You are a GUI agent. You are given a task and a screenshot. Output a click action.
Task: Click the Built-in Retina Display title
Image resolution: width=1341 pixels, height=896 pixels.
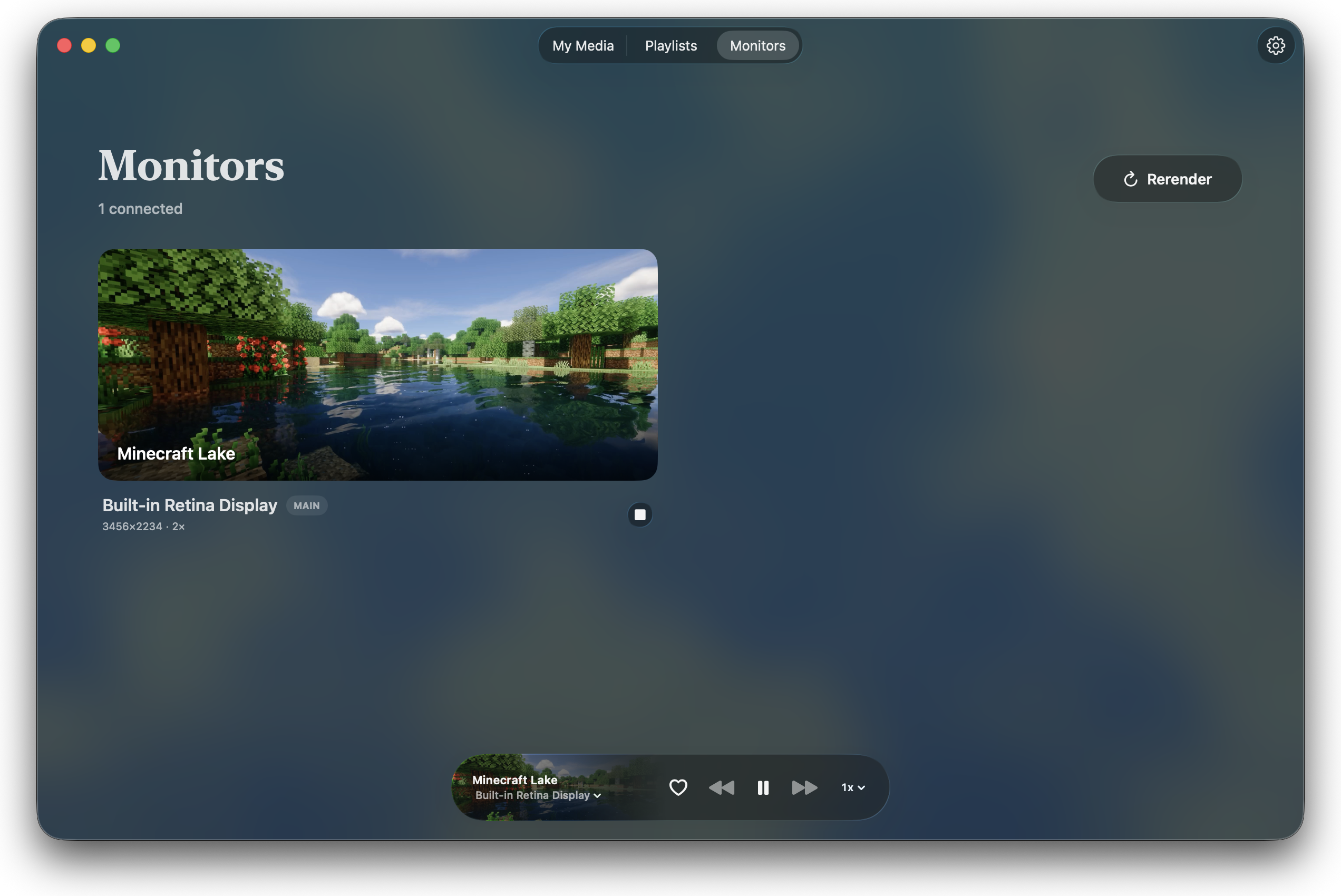[x=190, y=505]
